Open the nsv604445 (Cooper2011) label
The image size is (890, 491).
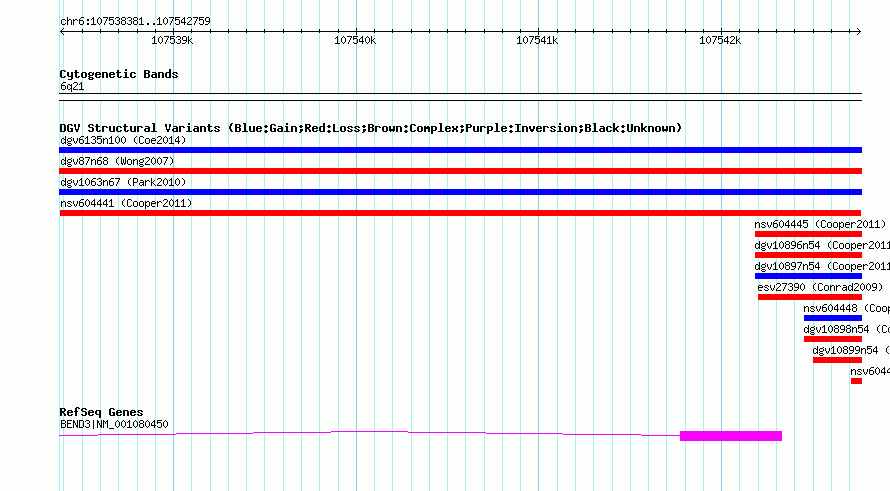(820, 224)
